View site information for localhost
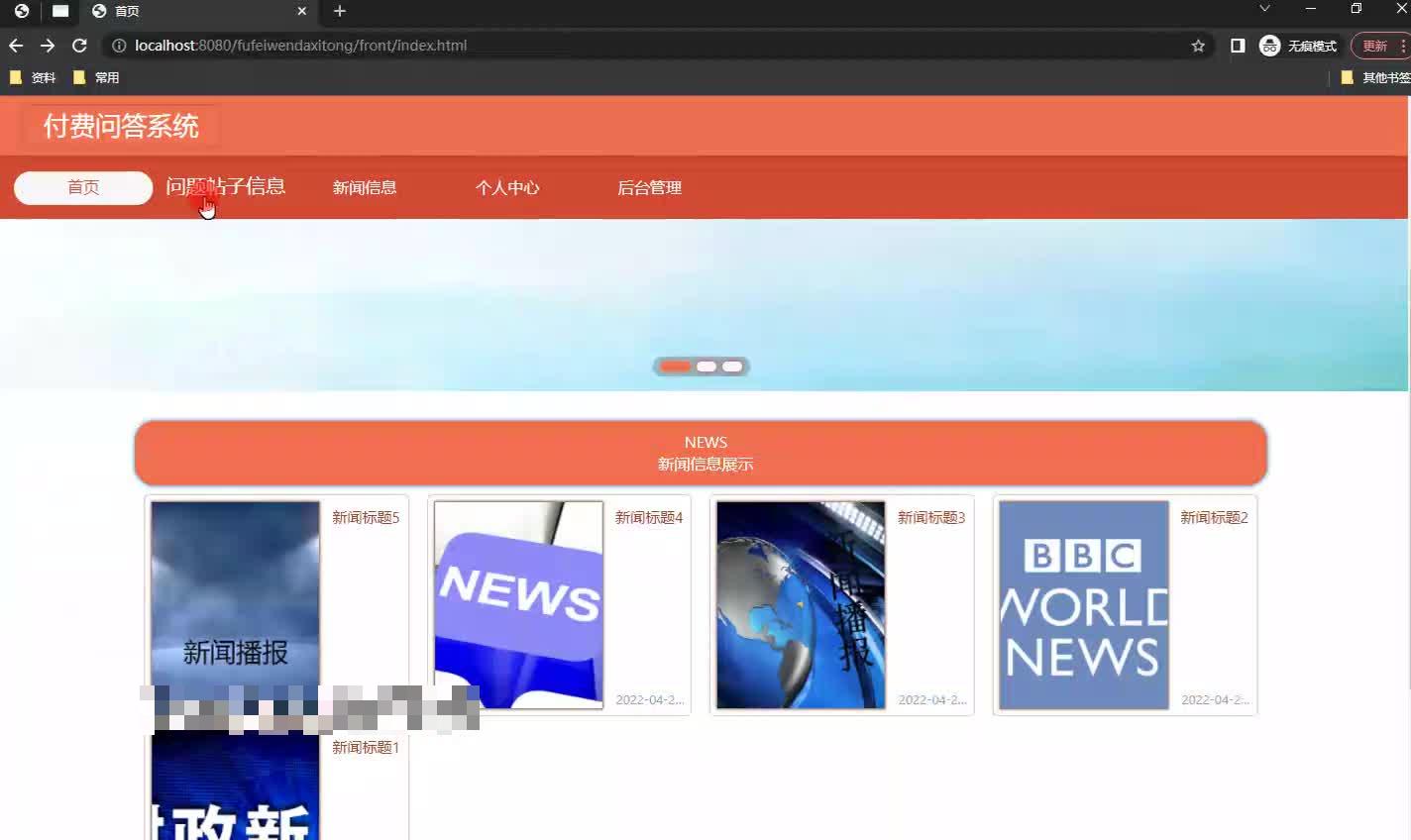 click(x=119, y=46)
